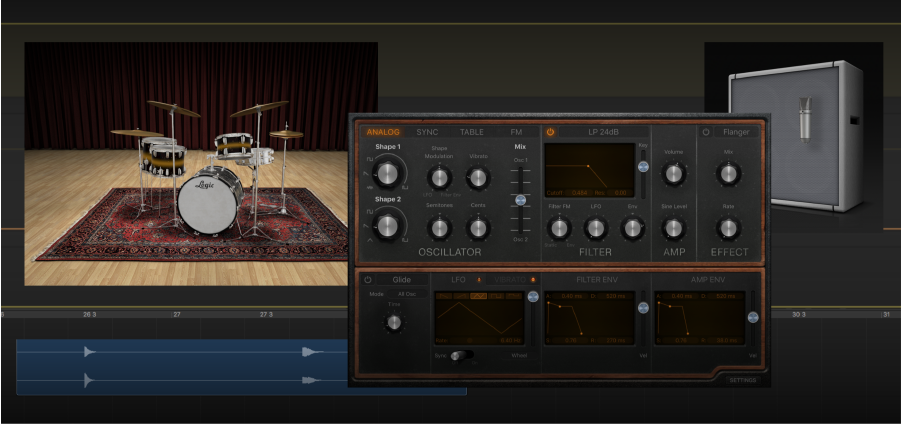This screenshot has width=901, height=424.
Task: Click the filter Key slider handle
Action: click(643, 164)
